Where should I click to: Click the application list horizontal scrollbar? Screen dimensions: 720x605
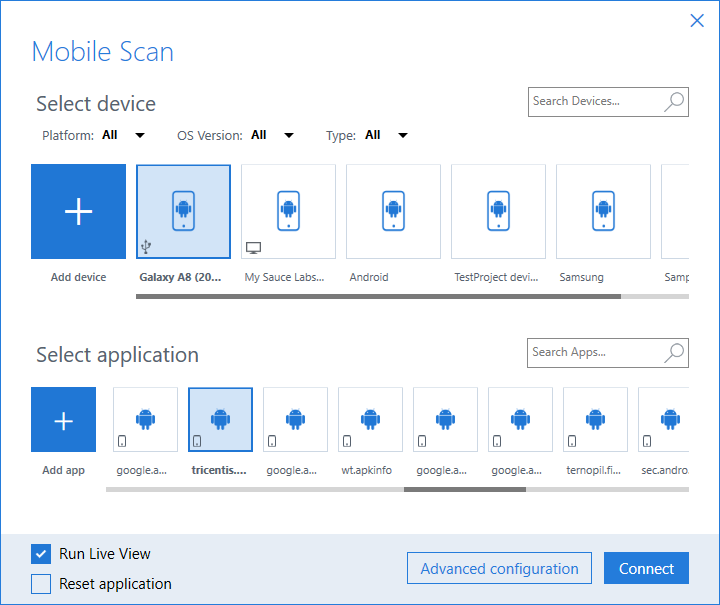[464, 489]
